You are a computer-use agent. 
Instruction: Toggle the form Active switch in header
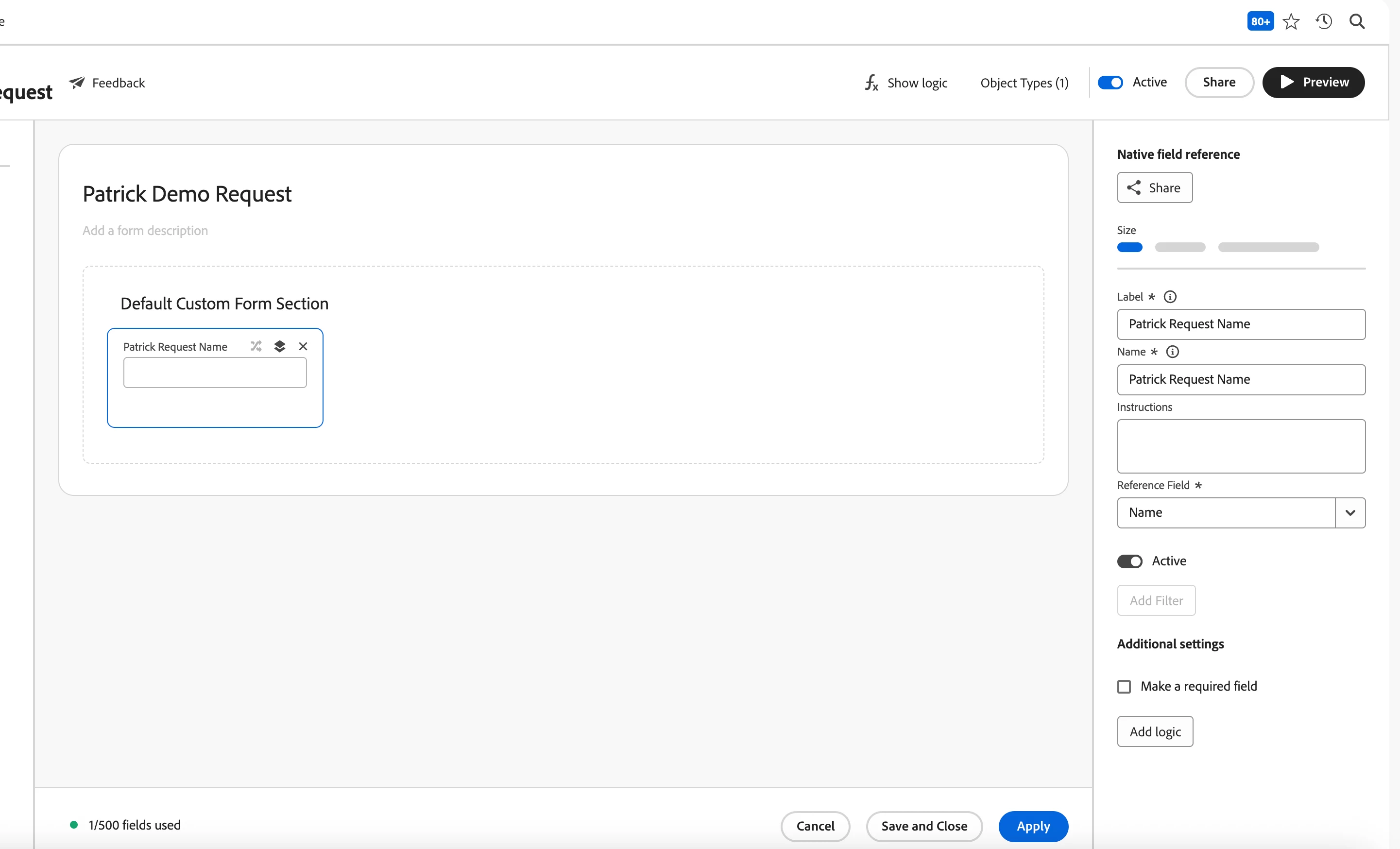pos(1110,83)
